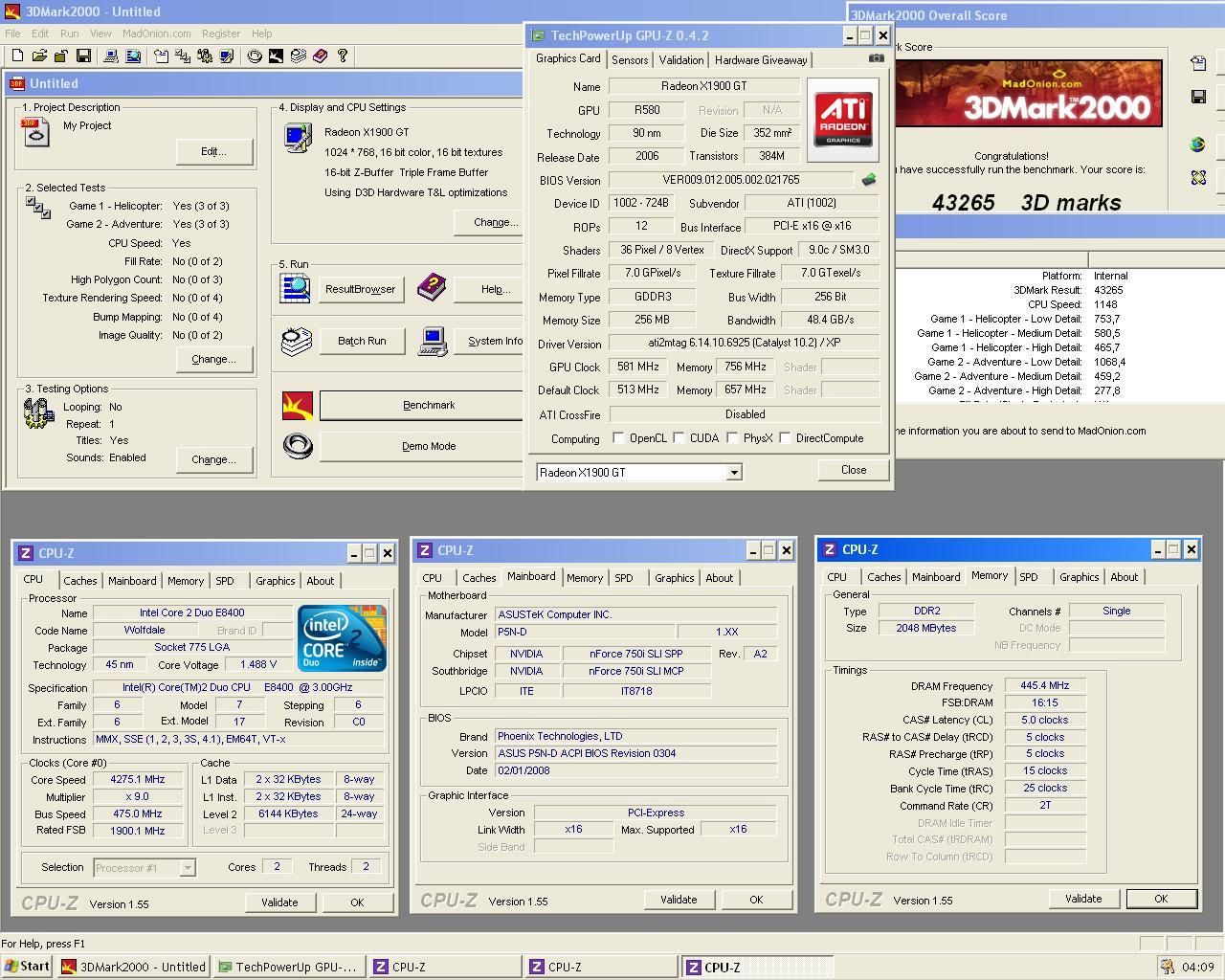This screenshot has height=980, width=1225.
Task: Click the ResultBrowser button
Action: [x=360, y=289]
